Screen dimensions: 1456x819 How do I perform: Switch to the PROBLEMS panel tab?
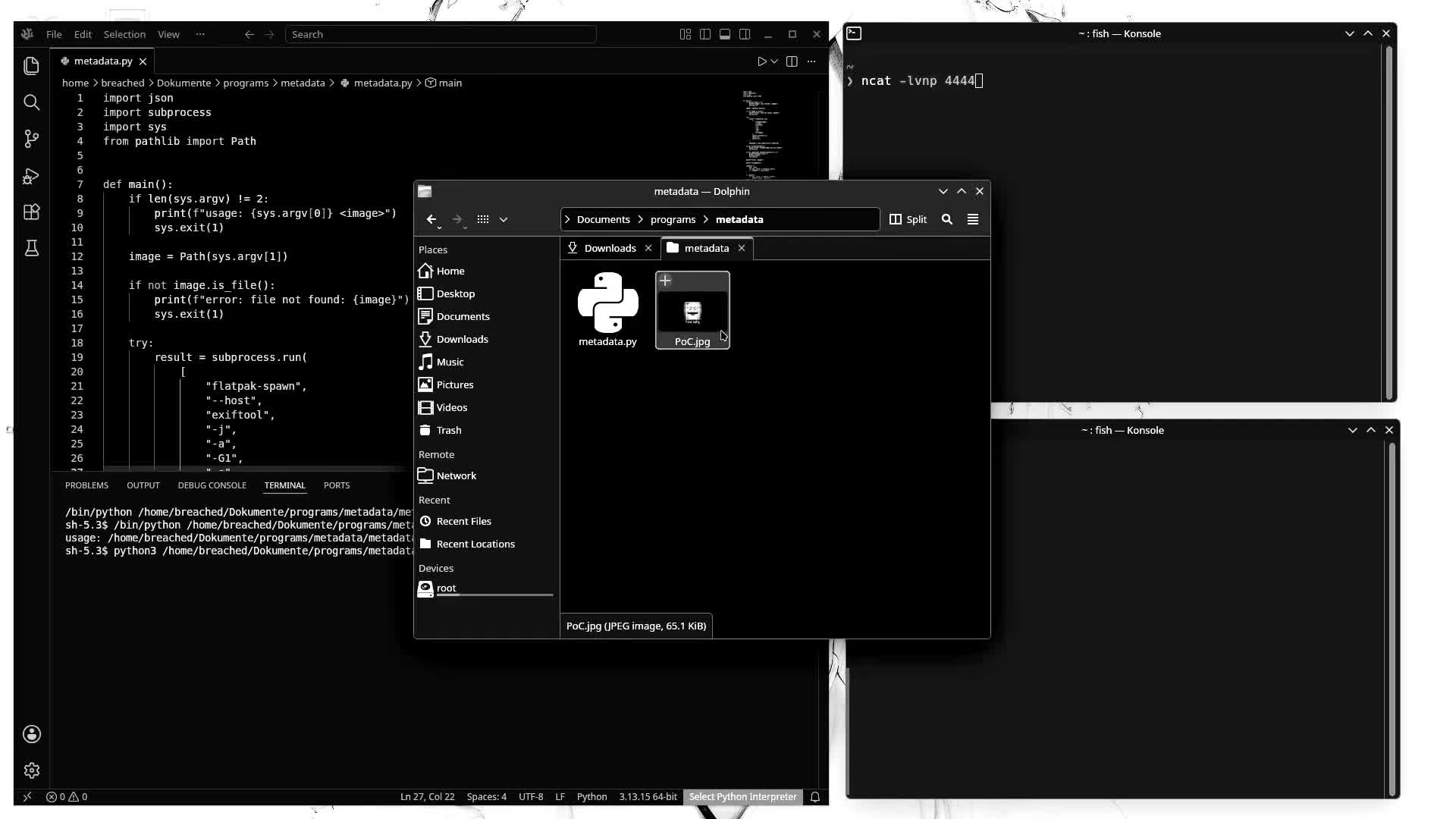[x=86, y=485]
